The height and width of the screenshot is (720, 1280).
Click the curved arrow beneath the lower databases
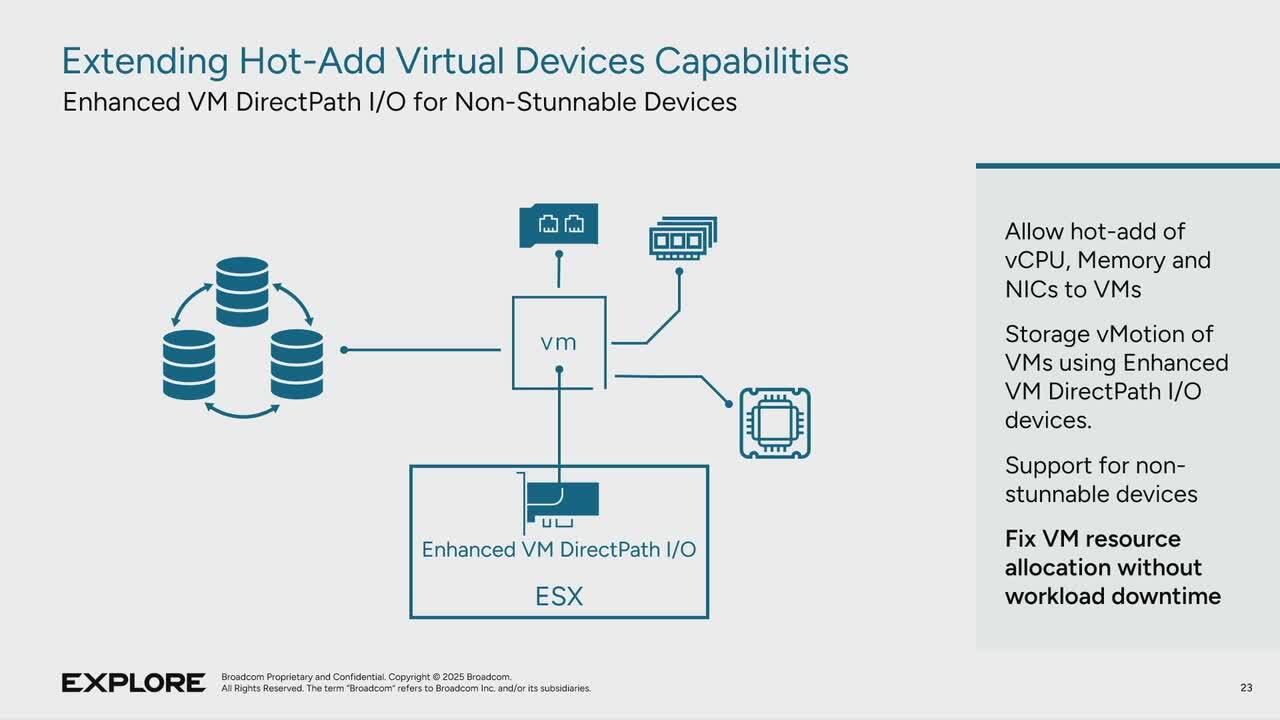[x=242, y=410]
